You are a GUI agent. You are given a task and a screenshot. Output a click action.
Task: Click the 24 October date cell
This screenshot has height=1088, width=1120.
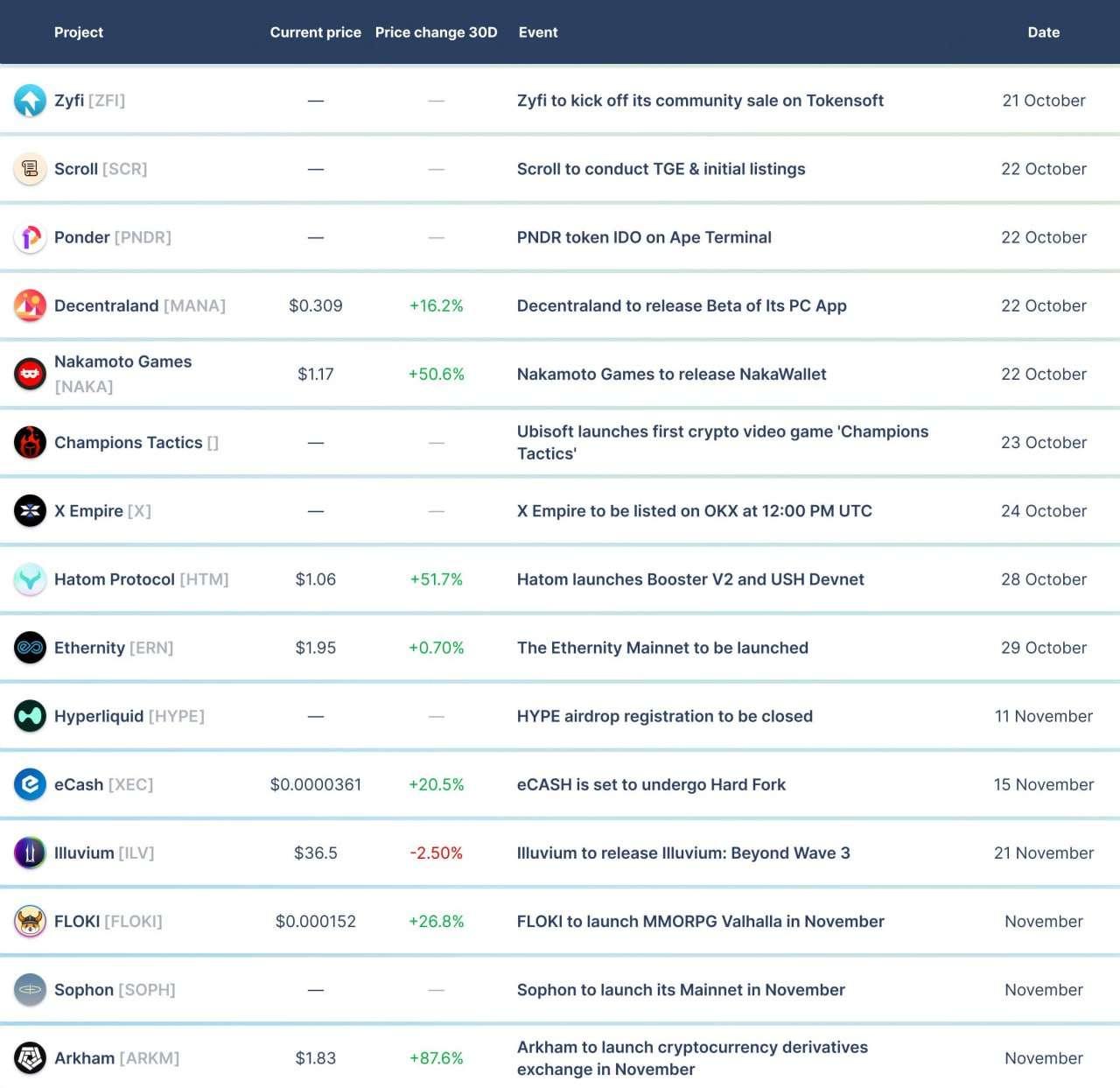click(x=1044, y=511)
